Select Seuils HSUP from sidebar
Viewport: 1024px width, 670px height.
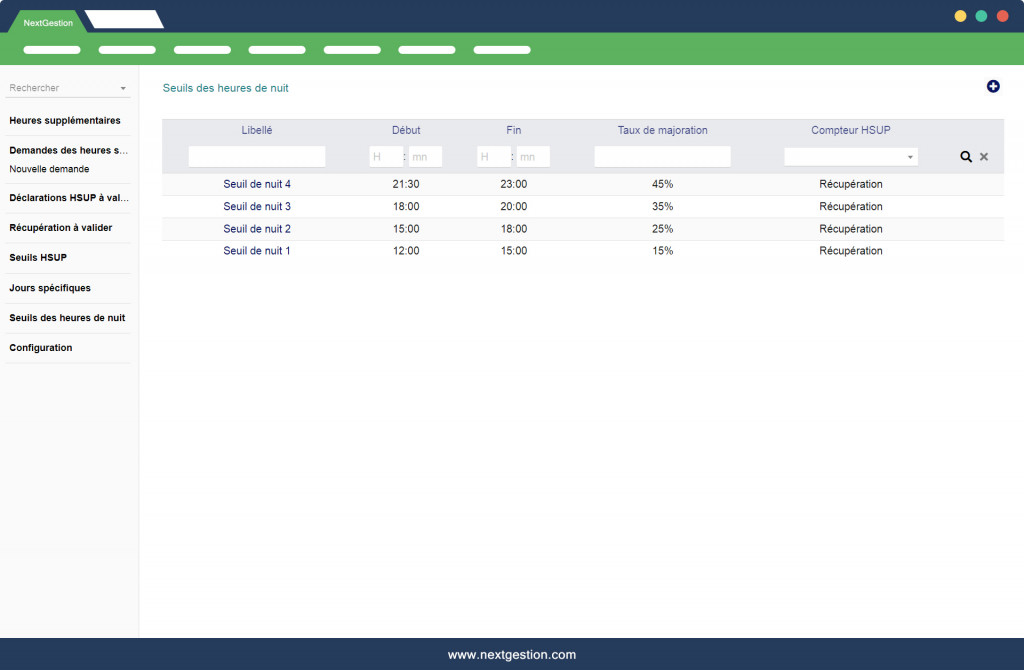[x=38, y=258]
